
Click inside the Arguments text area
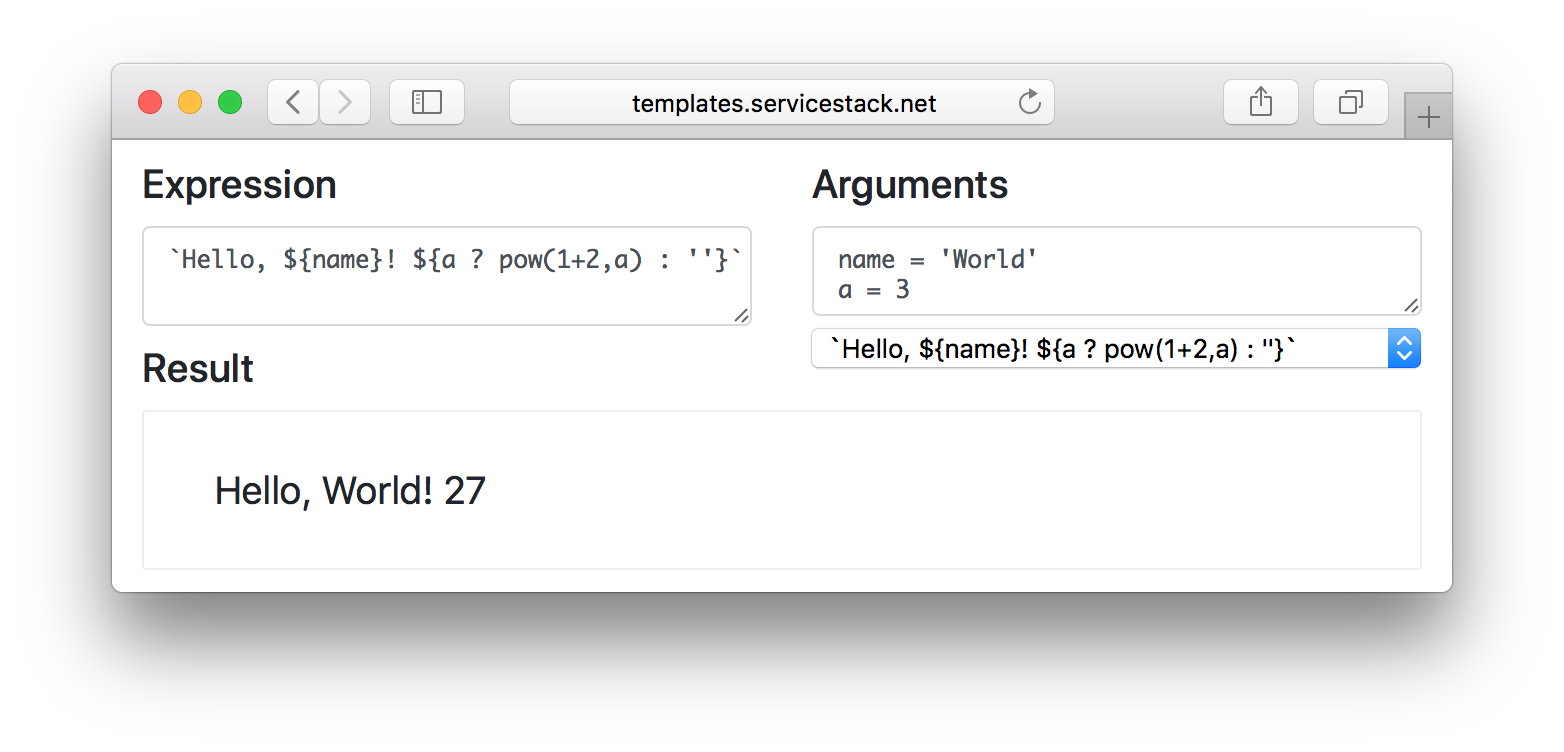click(1117, 271)
